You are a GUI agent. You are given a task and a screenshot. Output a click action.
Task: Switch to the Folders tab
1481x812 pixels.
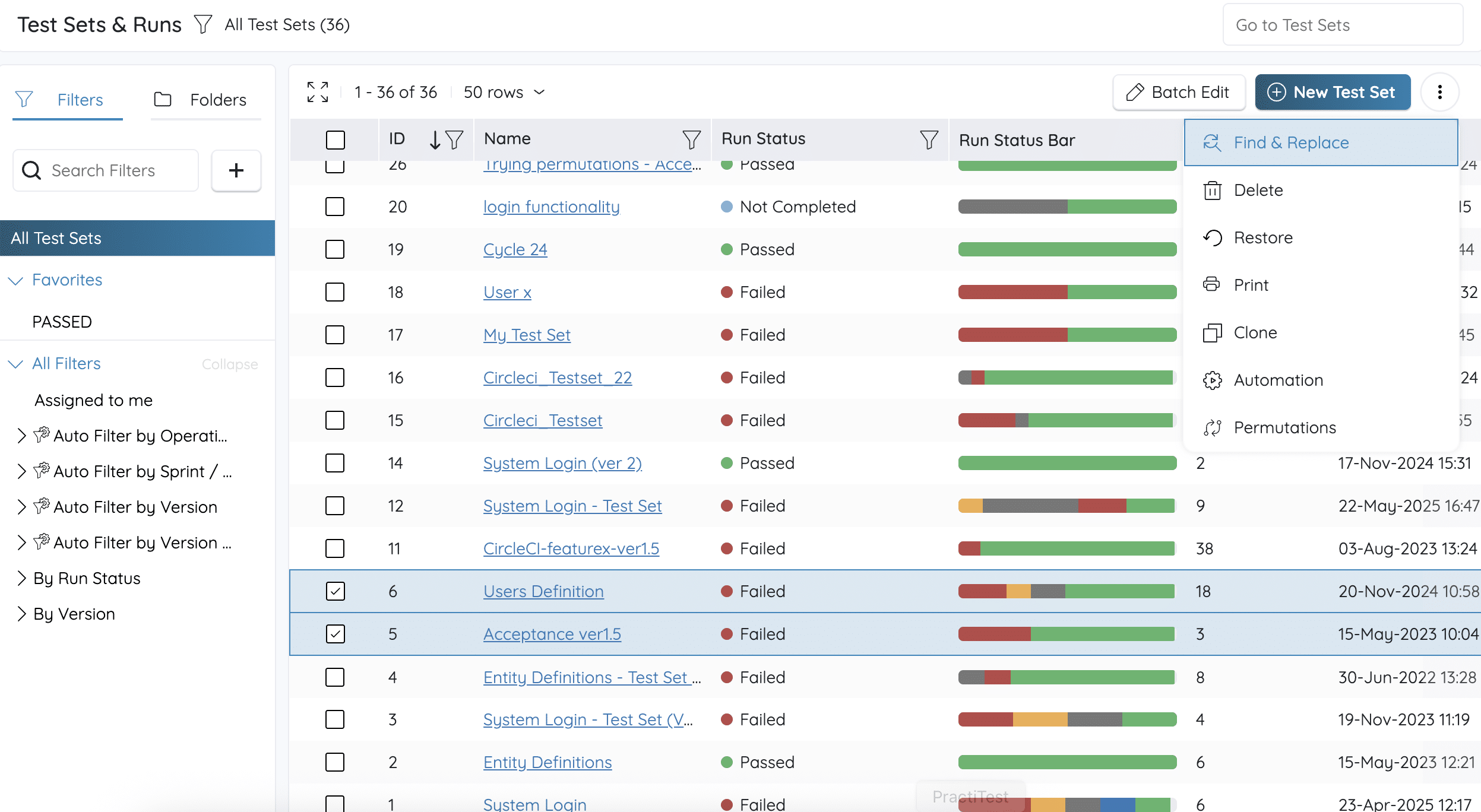205,100
